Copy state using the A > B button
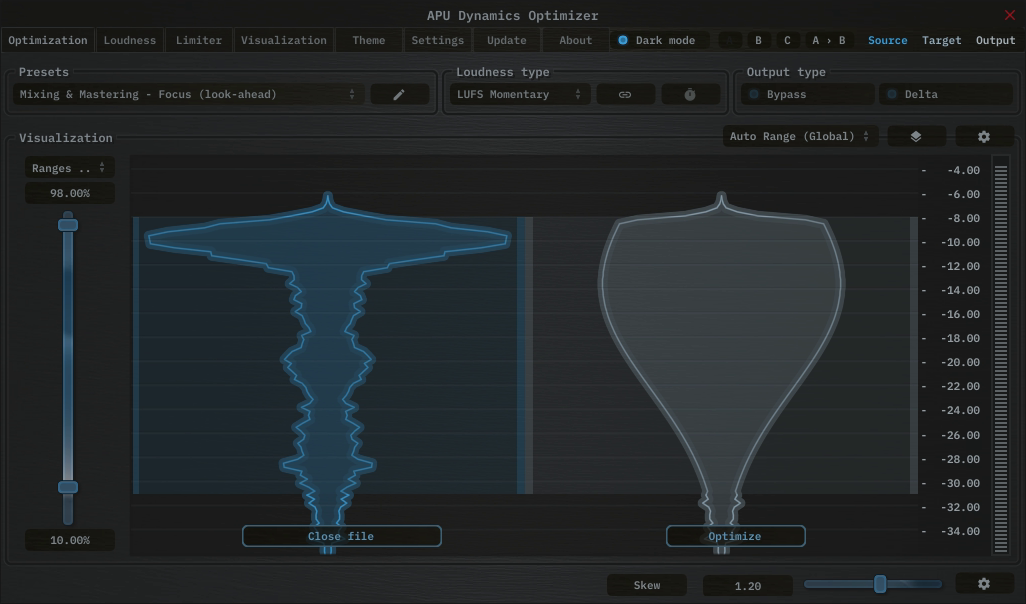Screen dimensions: 1026x604 coord(828,40)
